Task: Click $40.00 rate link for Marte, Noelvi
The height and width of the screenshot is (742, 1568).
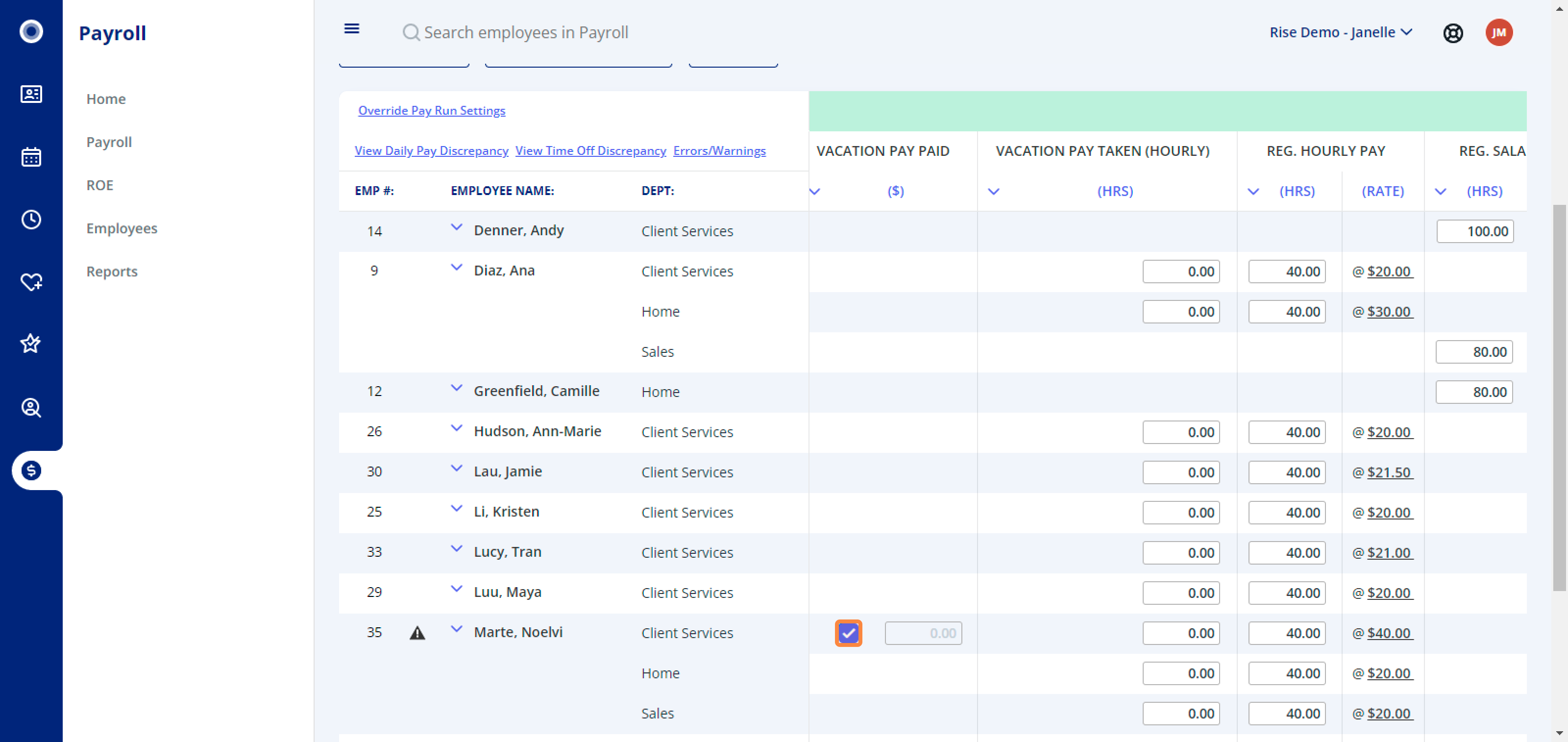Action: (1389, 633)
